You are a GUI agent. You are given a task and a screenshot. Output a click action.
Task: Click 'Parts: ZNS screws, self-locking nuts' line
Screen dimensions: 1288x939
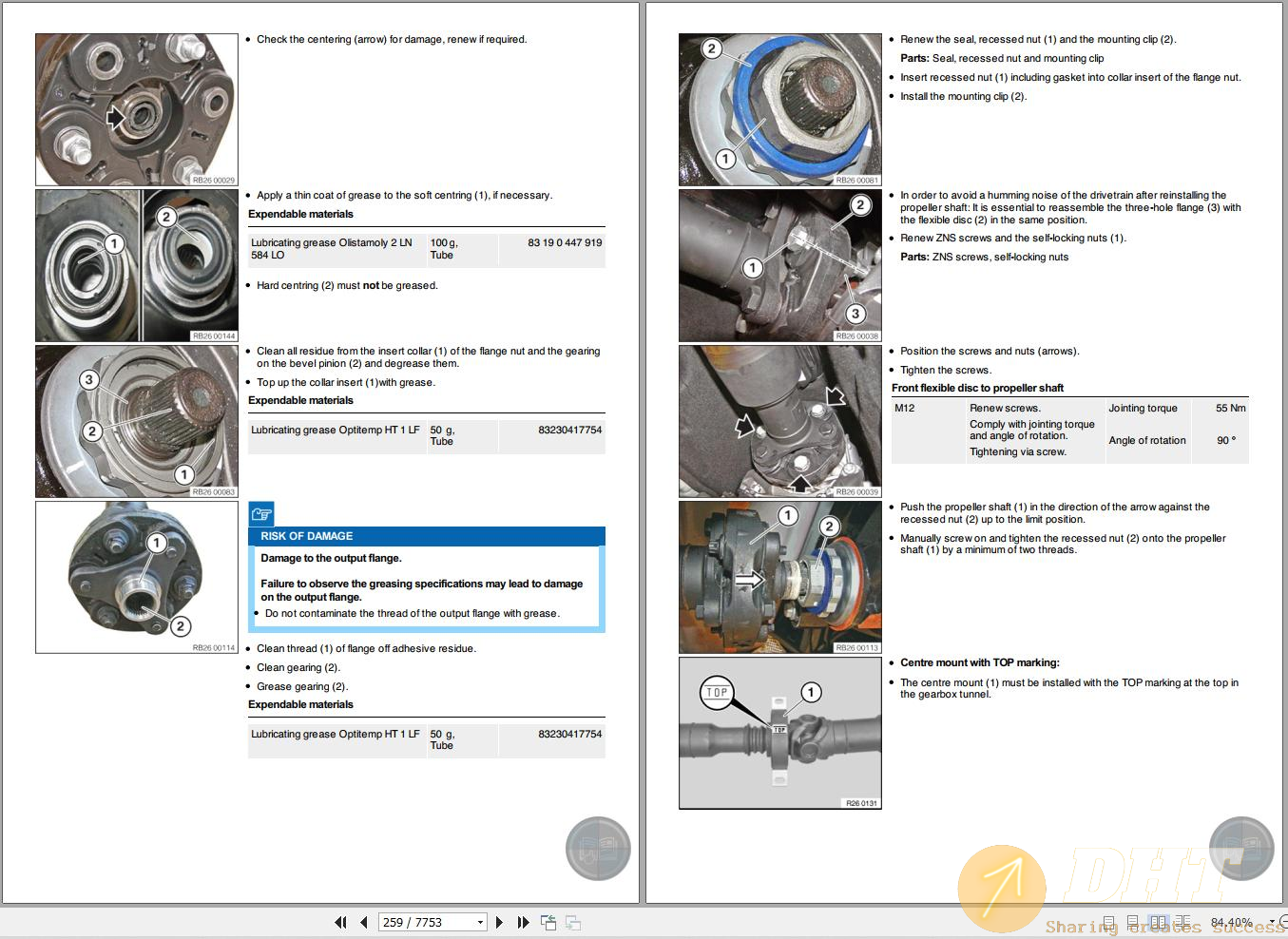tap(985, 257)
